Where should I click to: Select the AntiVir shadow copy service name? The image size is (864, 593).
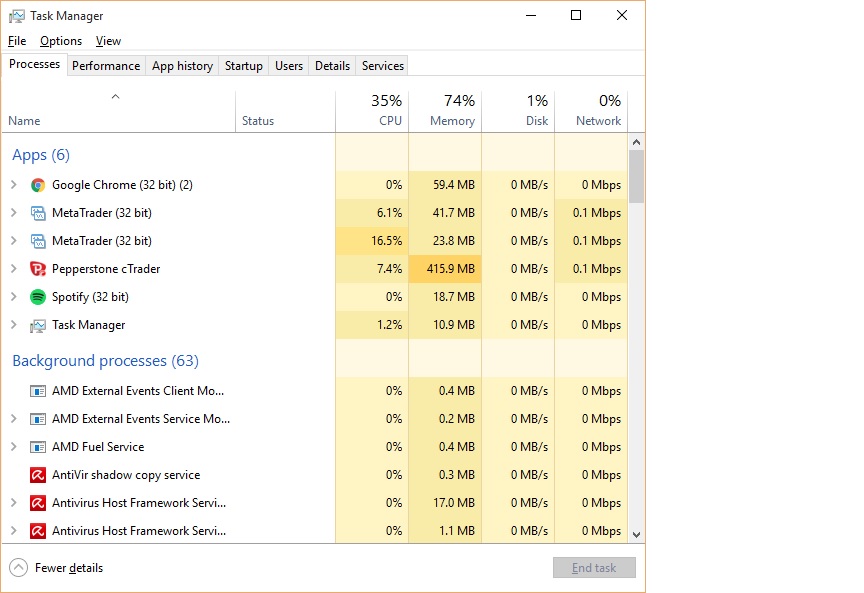click(x=126, y=475)
